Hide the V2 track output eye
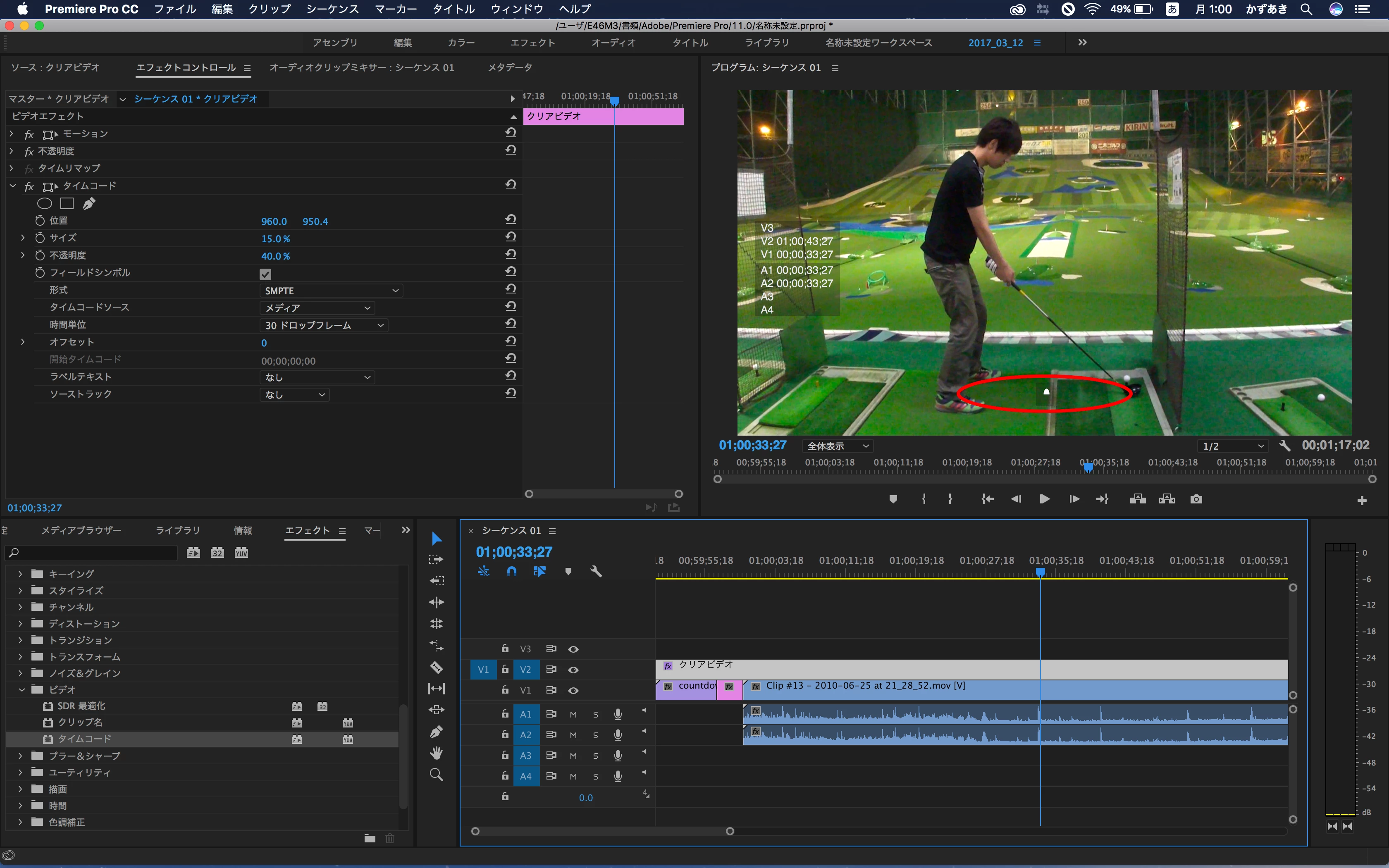The height and width of the screenshot is (868, 1389). point(573,670)
